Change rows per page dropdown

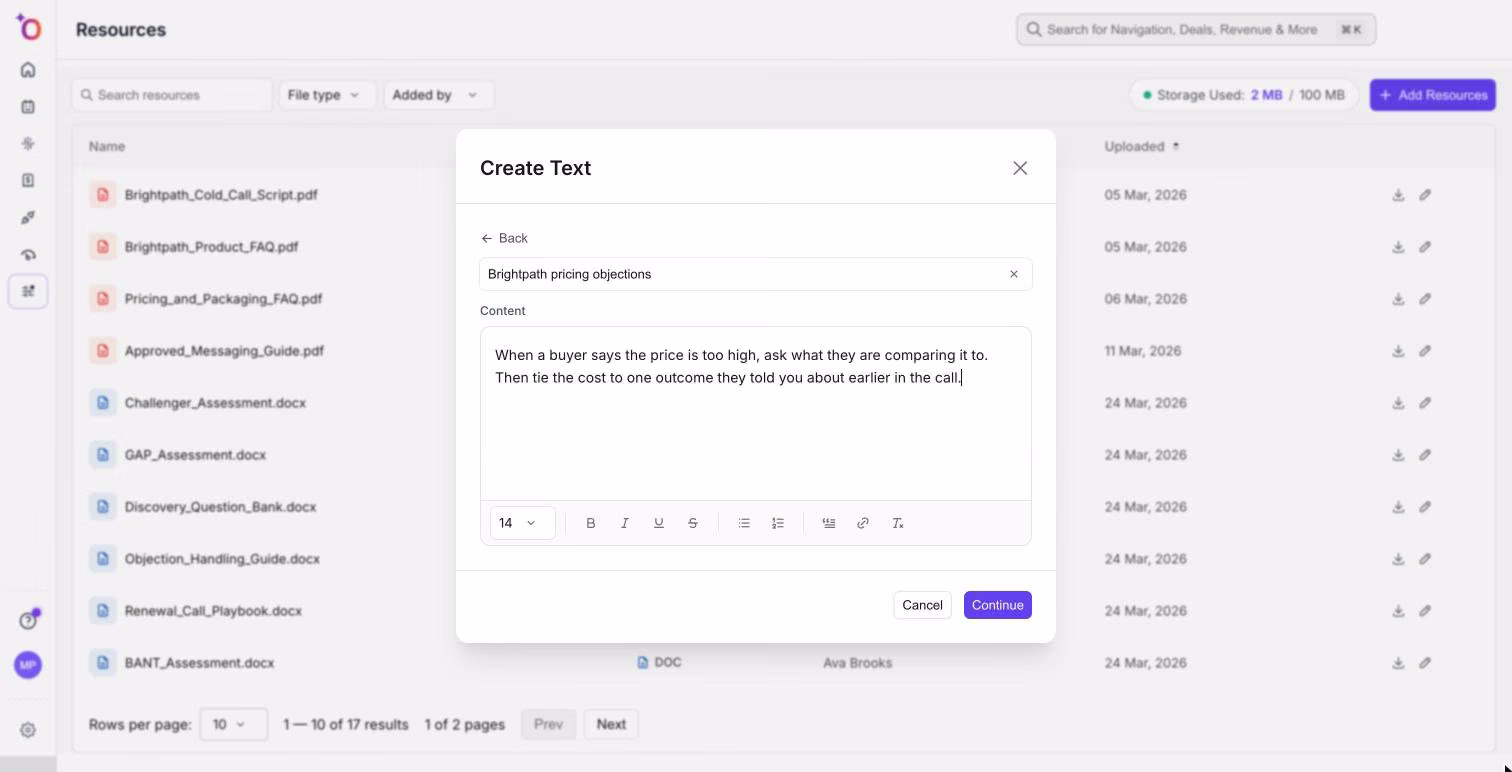233,724
